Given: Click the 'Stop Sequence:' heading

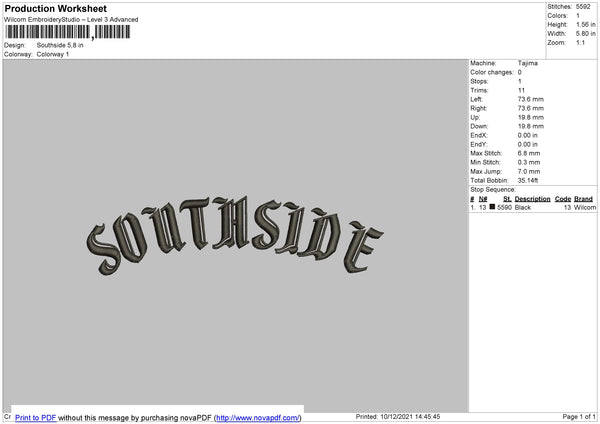Looking at the screenshot, I should click(x=493, y=190).
